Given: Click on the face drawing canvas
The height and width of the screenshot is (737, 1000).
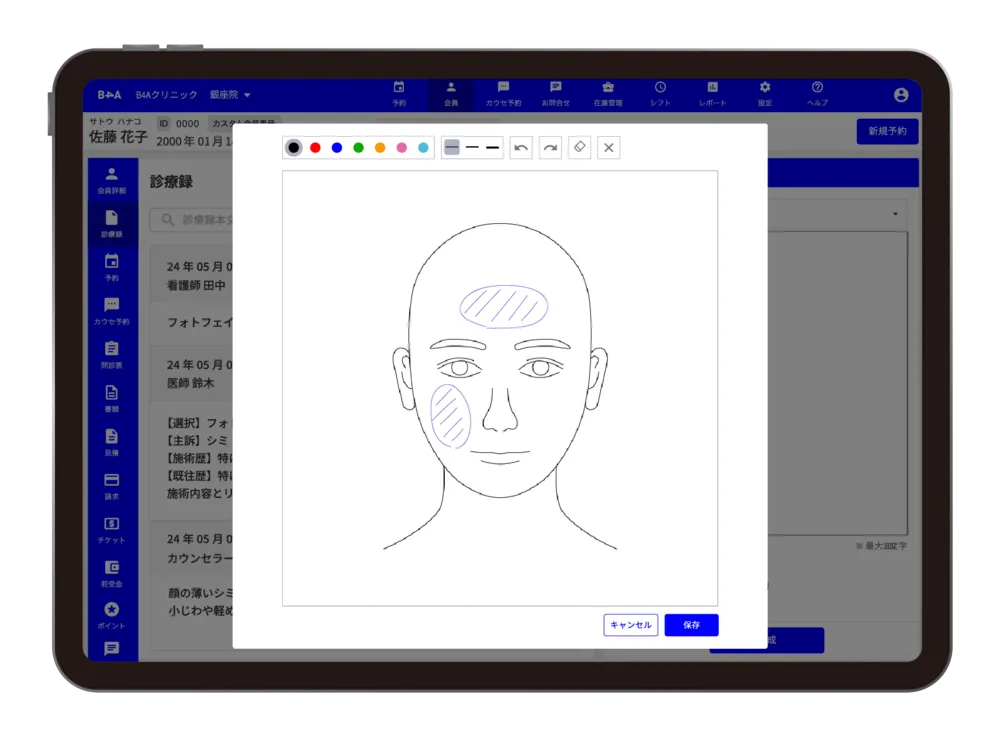Looking at the screenshot, I should tap(500, 388).
